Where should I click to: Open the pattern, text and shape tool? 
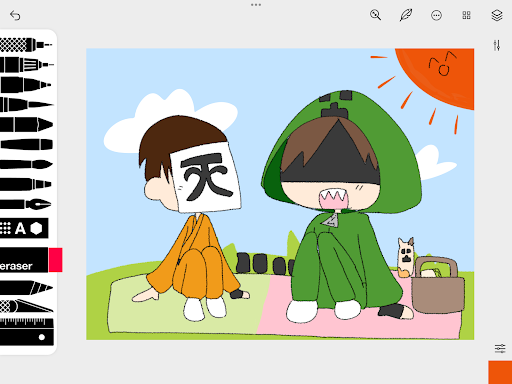click(24, 228)
